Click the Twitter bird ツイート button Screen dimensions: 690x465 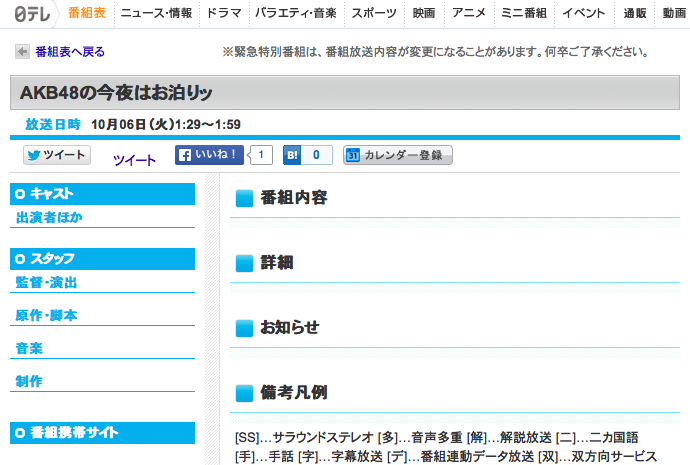coord(57,155)
